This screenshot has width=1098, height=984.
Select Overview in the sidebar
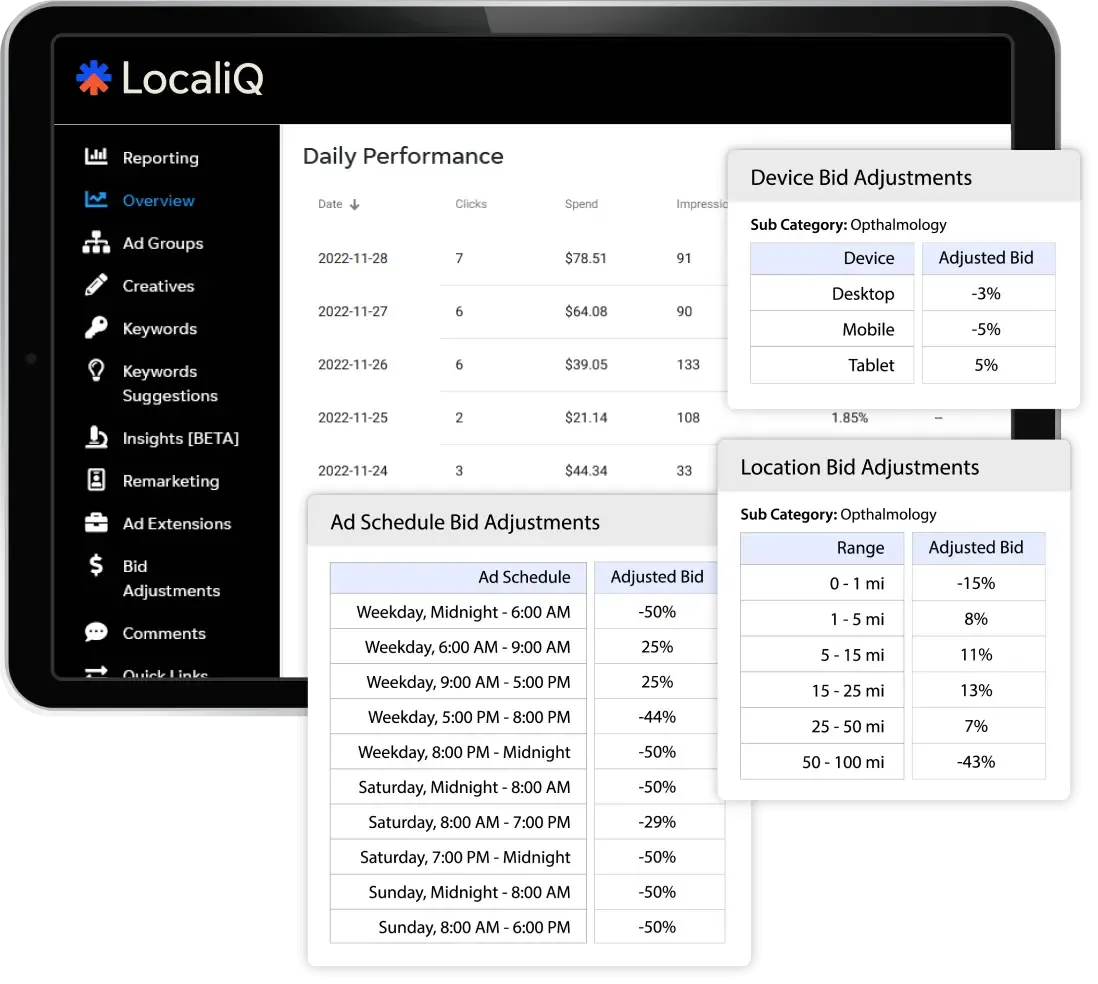pos(158,200)
